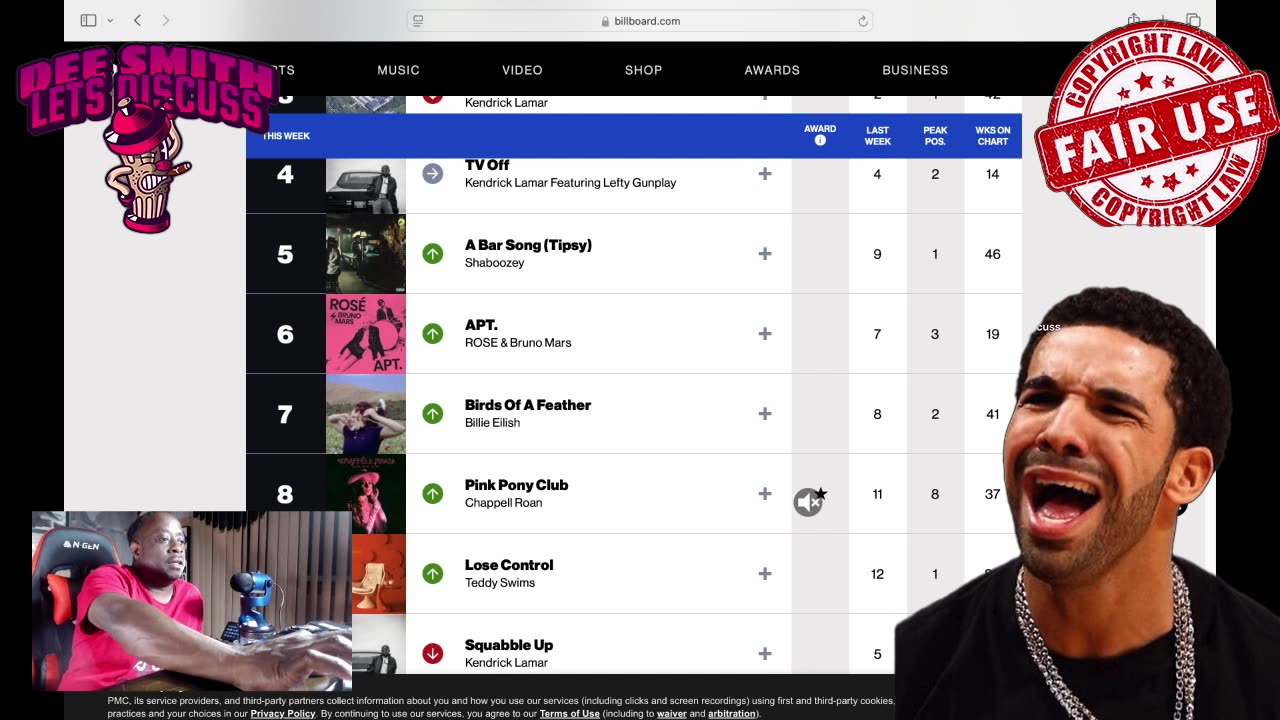The width and height of the screenshot is (1280, 720).
Task: Click the TV Off steady-position arrow icon
Action: coord(432,174)
